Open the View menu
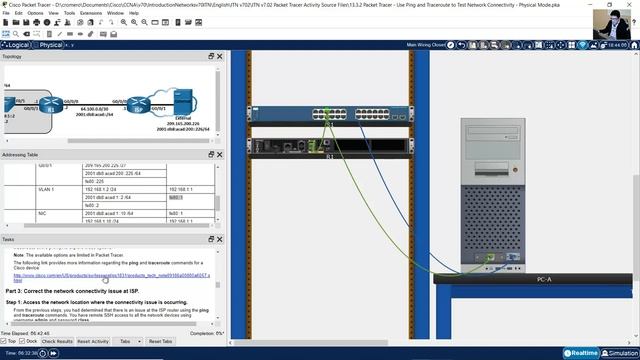This screenshot has width=640, height=360. 53,13
